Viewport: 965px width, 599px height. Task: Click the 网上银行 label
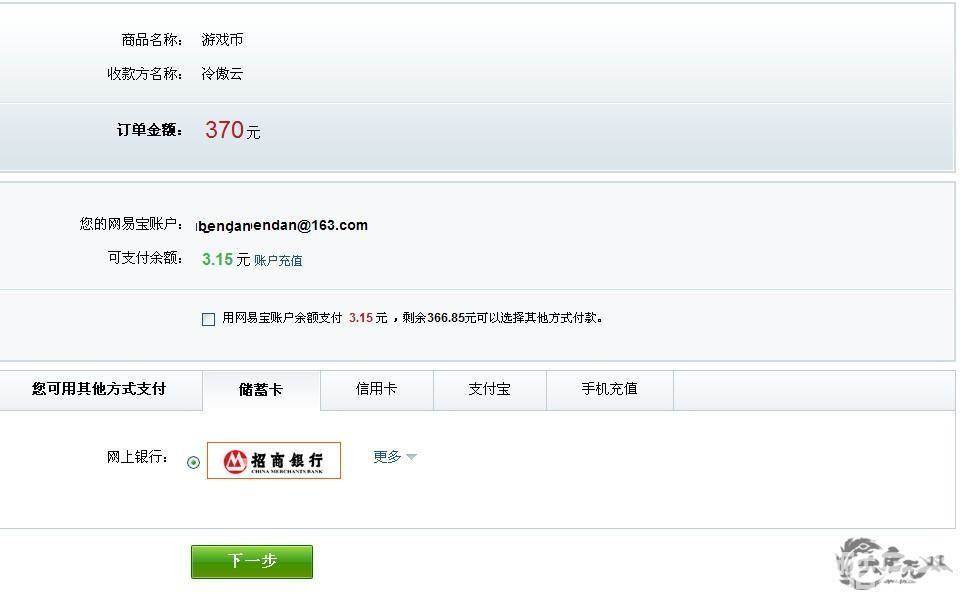pos(137,457)
